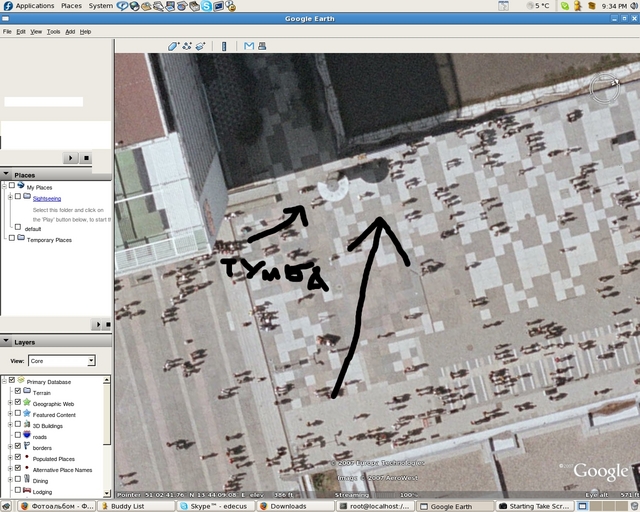Image resolution: width=640 pixels, height=512 pixels.
Task: Click the roads shield icon
Action: click(x=27, y=435)
